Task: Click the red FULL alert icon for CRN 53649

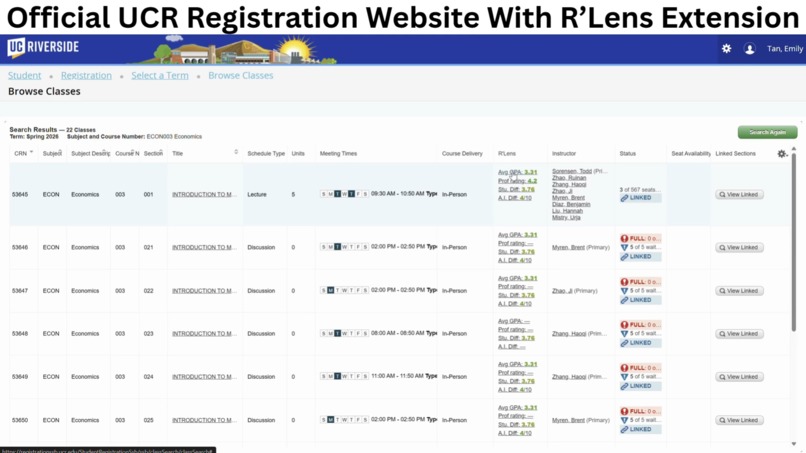Action: tap(625, 368)
